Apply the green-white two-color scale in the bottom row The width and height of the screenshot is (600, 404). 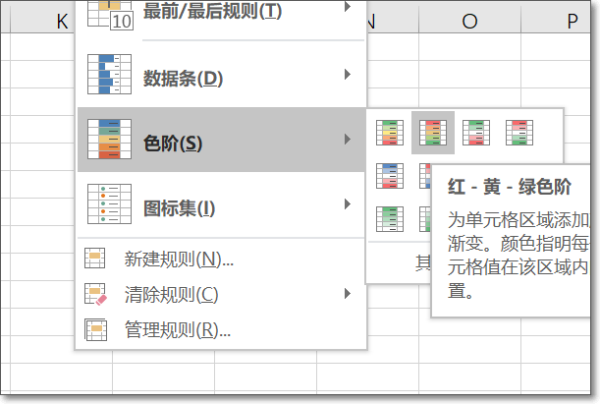point(390,219)
